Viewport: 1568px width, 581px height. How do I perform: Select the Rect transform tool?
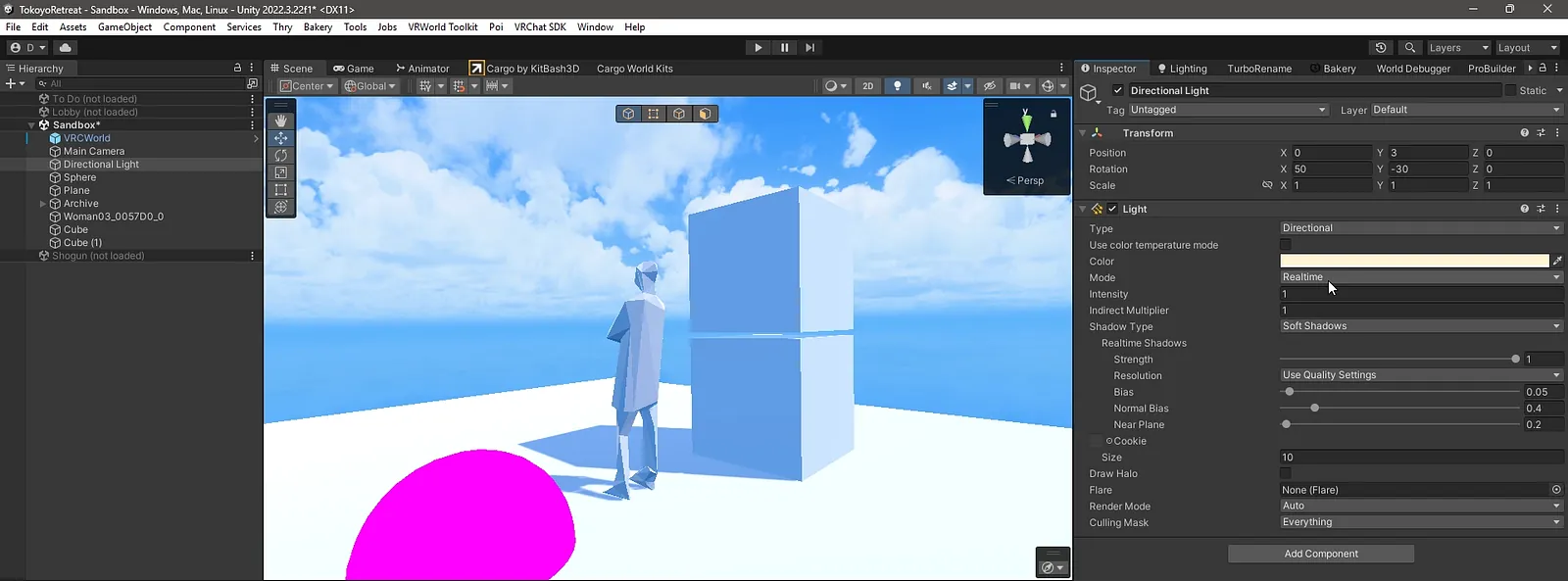[281, 189]
